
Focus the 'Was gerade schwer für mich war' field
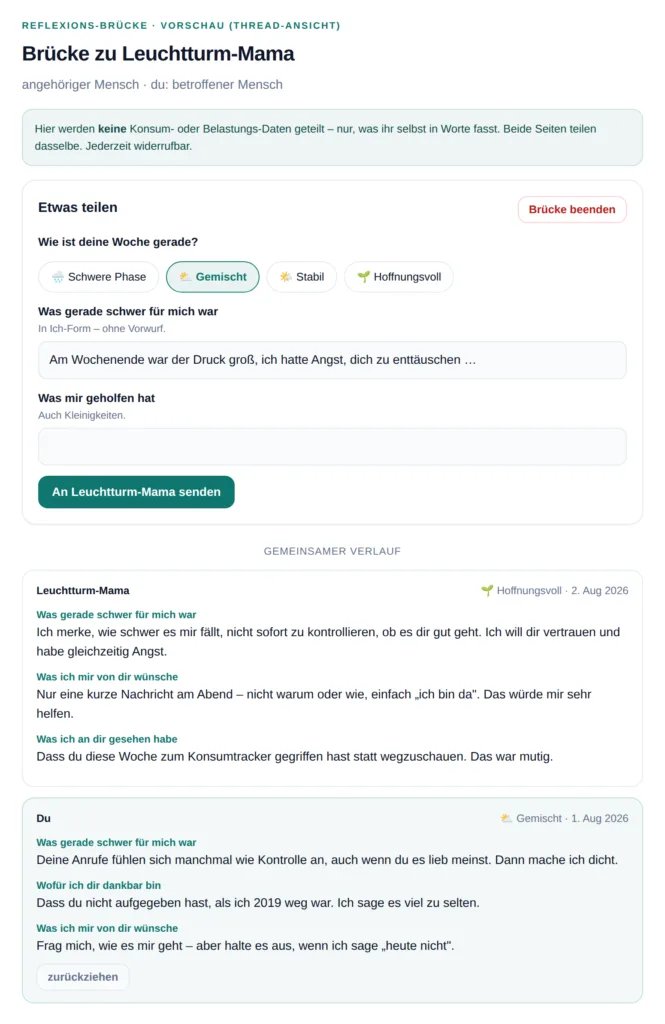click(x=332, y=360)
